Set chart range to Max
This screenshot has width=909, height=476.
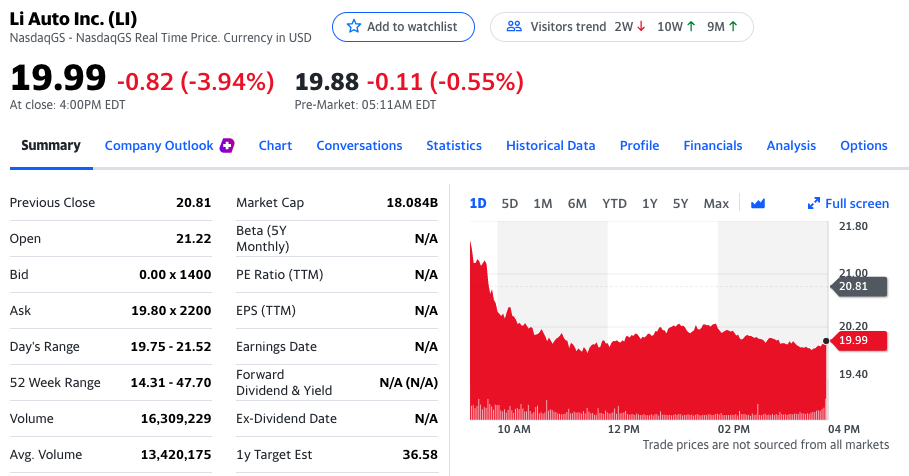(x=716, y=204)
